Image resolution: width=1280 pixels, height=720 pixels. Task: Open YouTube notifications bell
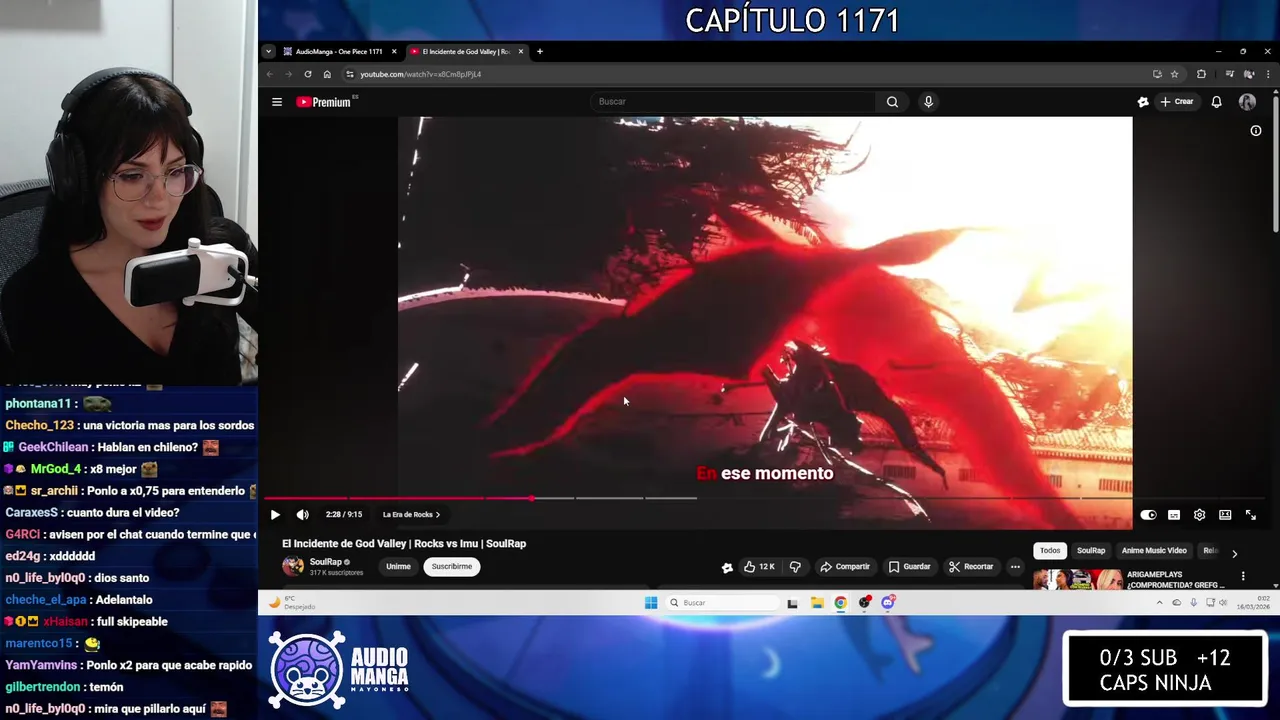click(1216, 102)
